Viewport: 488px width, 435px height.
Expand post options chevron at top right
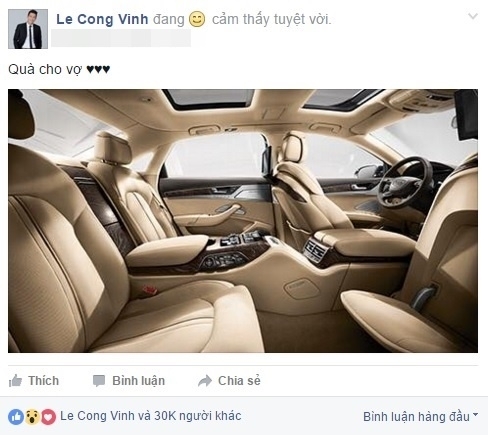click(473, 16)
